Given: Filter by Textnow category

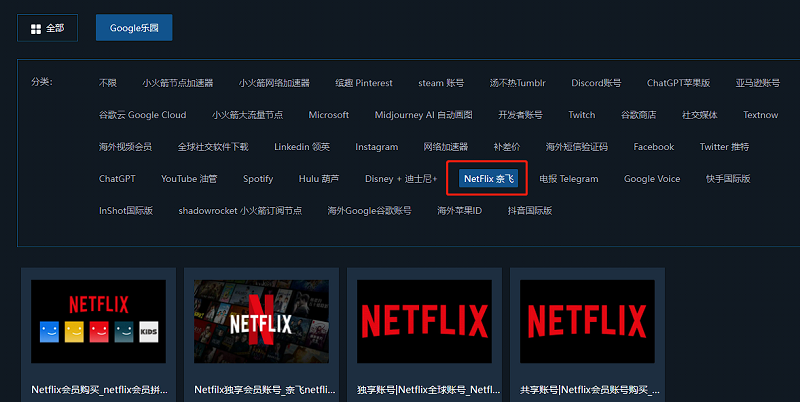Looking at the screenshot, I should pos(760,115).
